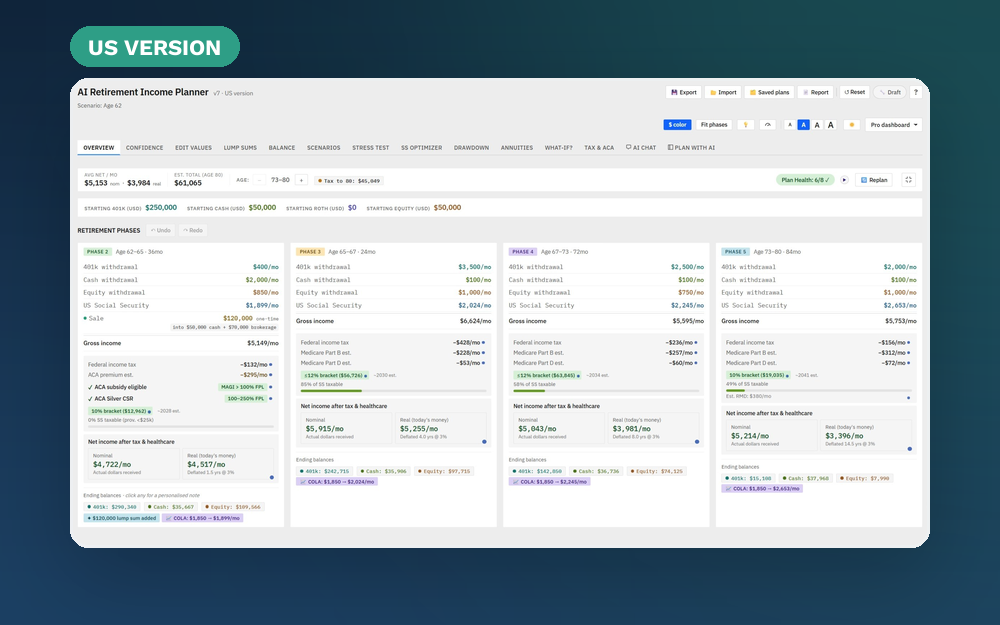Click Phase 4 Equity: $74,125 chip

[x=656, y=471]
